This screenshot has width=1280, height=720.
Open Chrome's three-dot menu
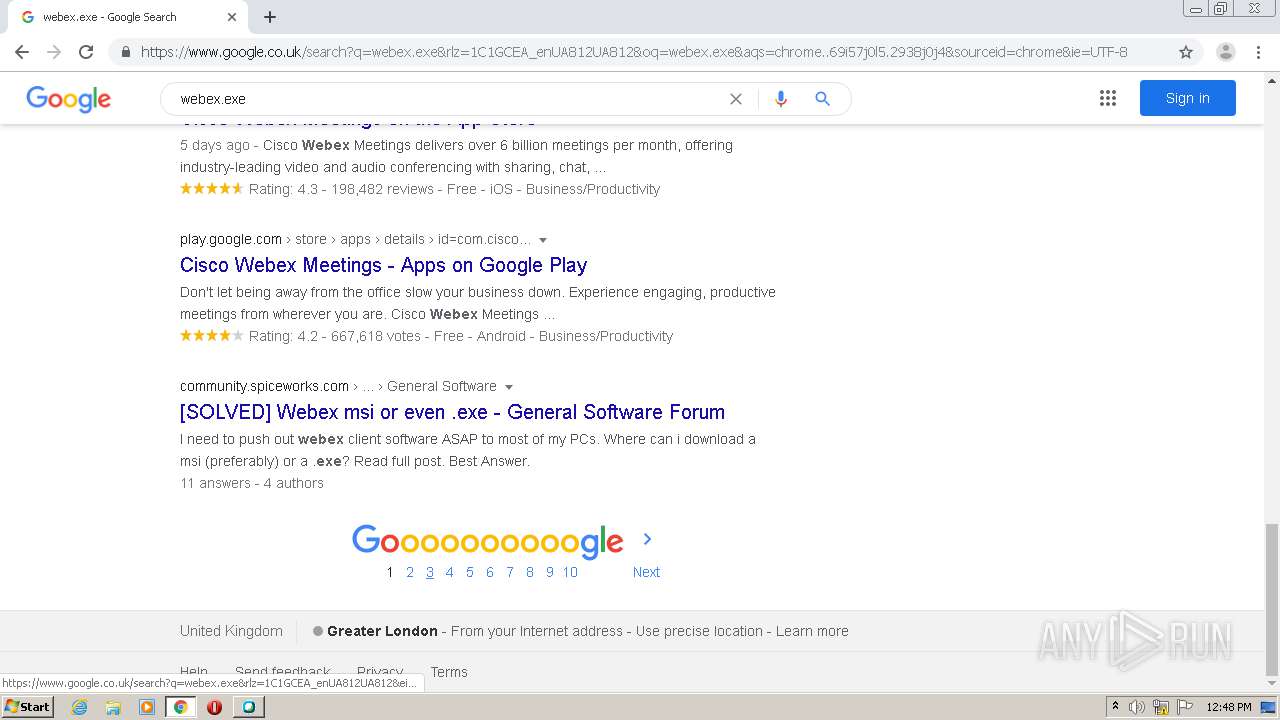pyautogui.click(x=1258, y=52)
